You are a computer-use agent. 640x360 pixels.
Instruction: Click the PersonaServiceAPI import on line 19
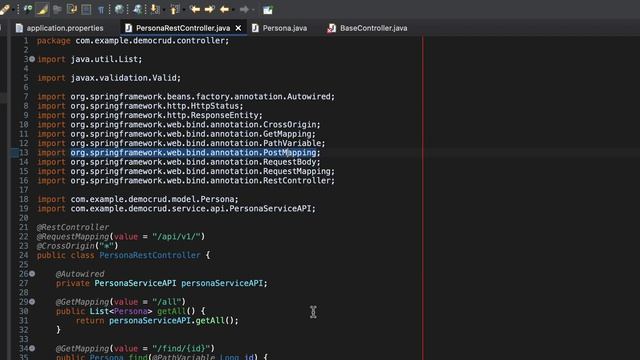click(x=176, y=209)
